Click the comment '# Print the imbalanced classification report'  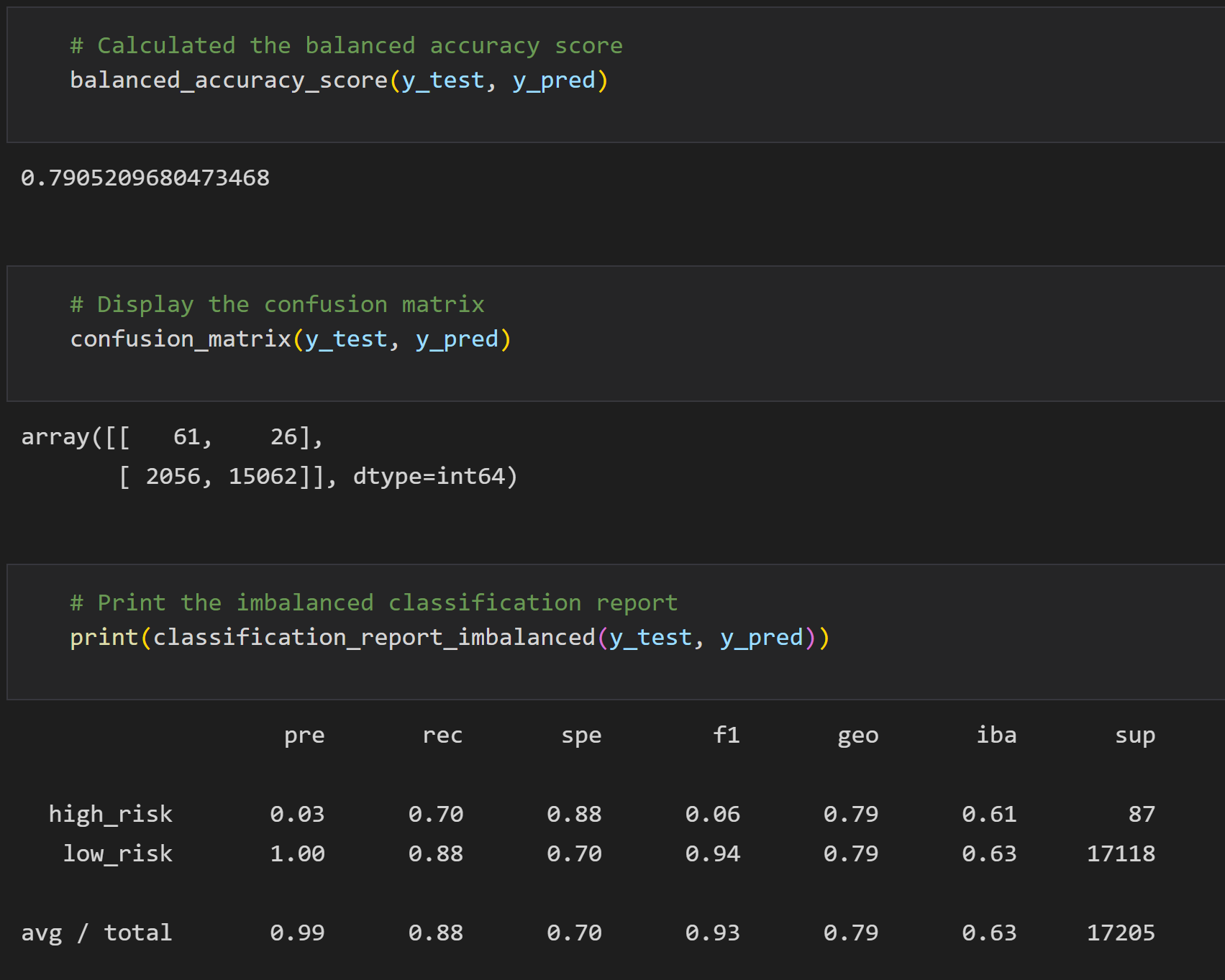[x=374, y=603]
